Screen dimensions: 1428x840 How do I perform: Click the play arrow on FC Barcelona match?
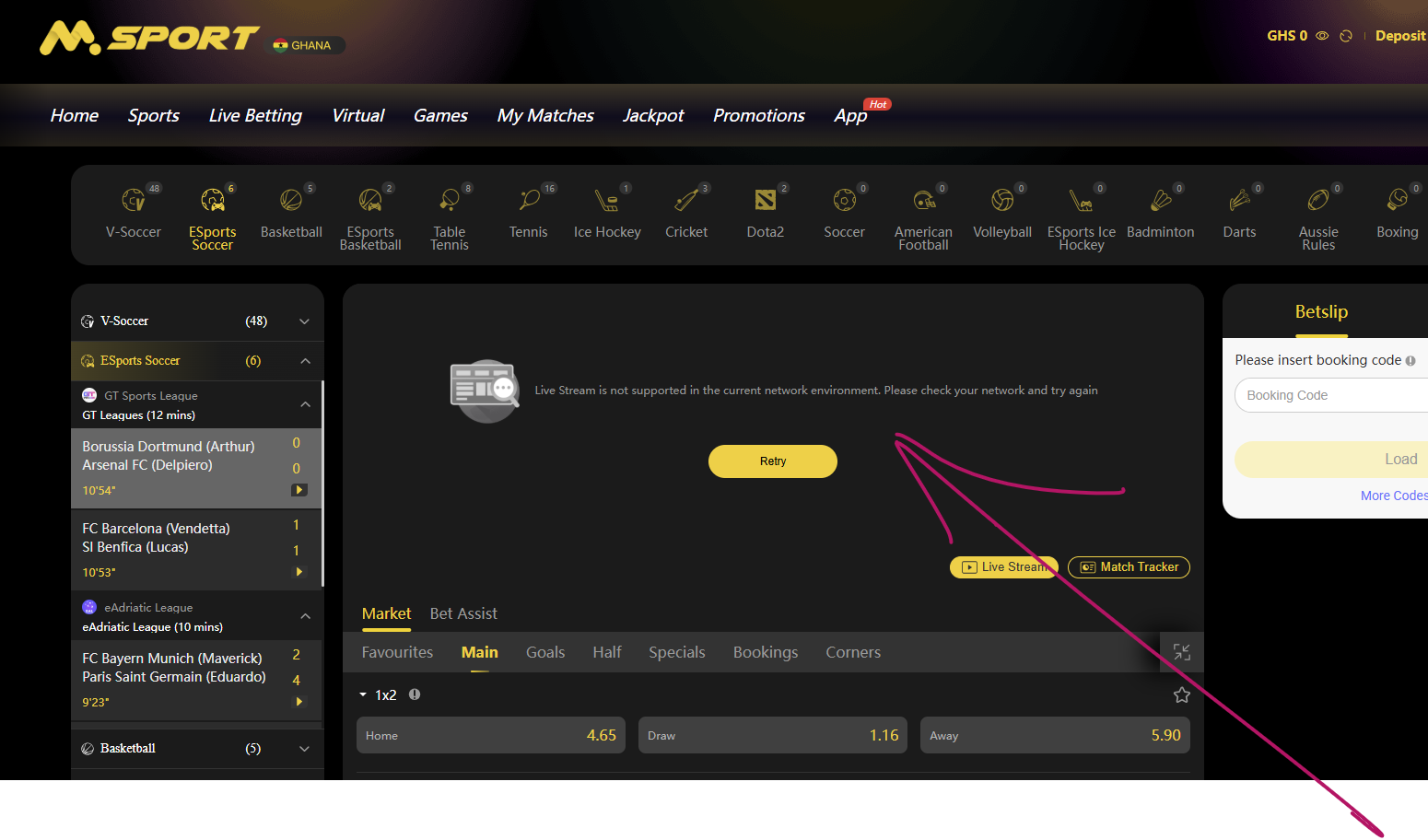299,572
